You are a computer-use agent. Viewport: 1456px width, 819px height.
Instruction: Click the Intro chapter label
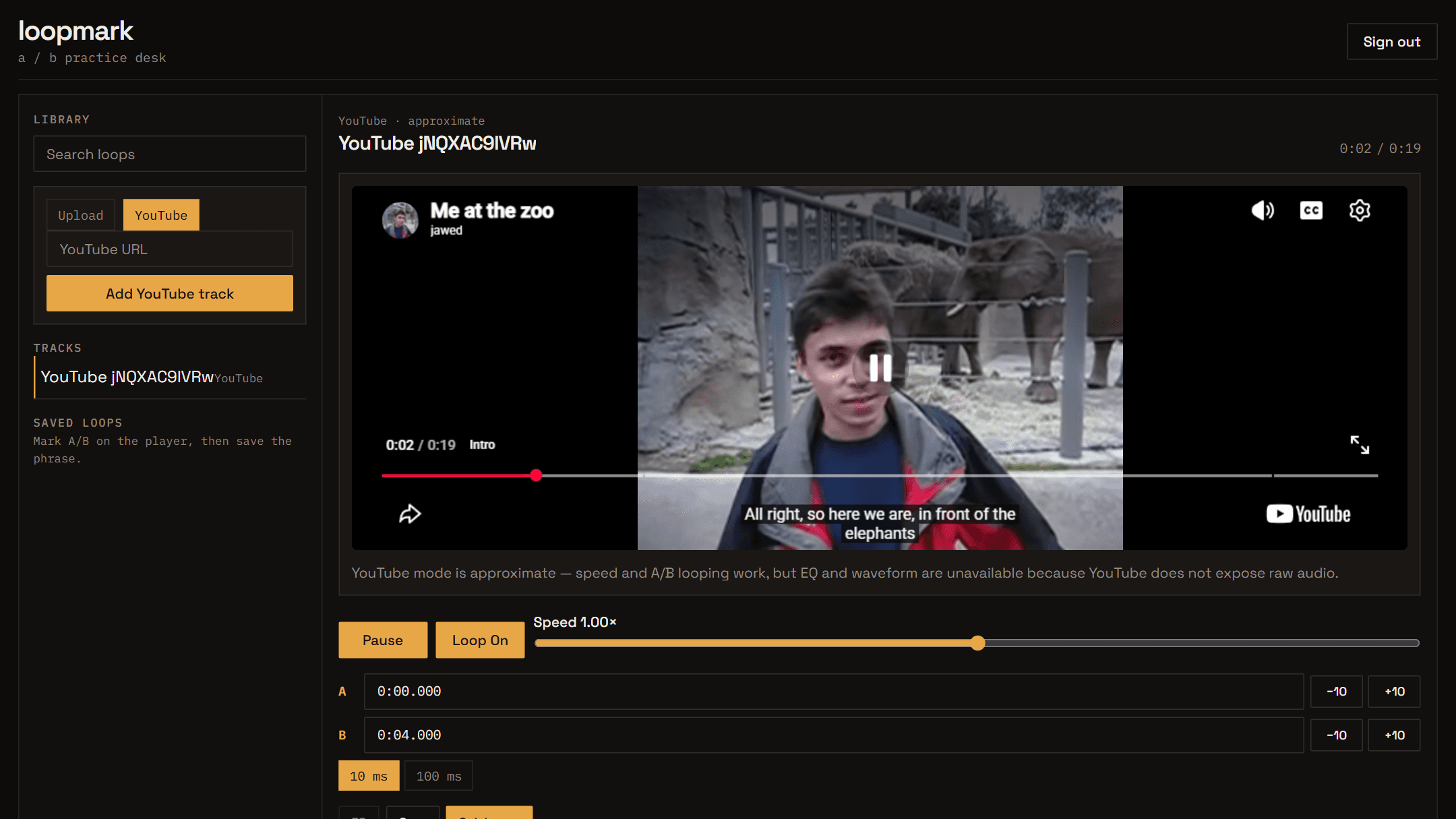482,445
